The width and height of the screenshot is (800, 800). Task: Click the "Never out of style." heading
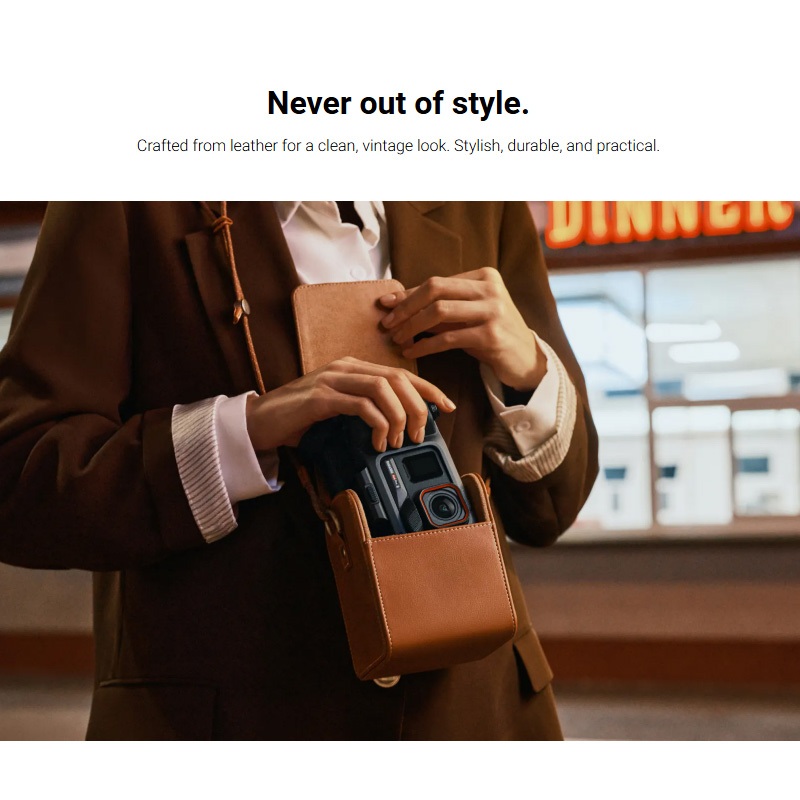tap(398, 103)
